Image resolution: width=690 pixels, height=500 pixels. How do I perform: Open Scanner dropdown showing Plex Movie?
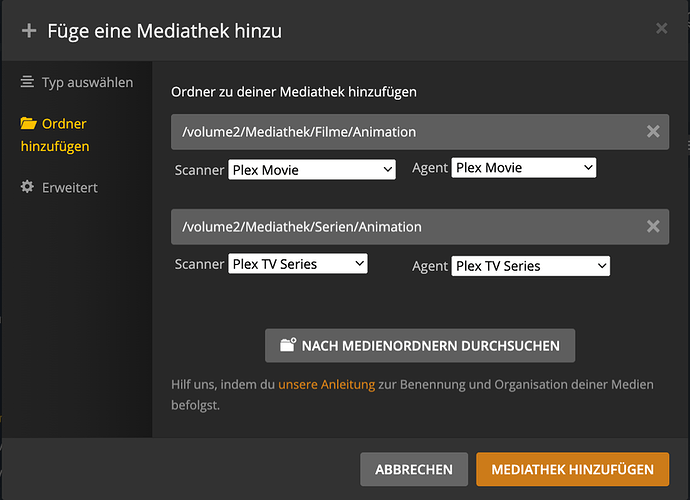point(312,170)
